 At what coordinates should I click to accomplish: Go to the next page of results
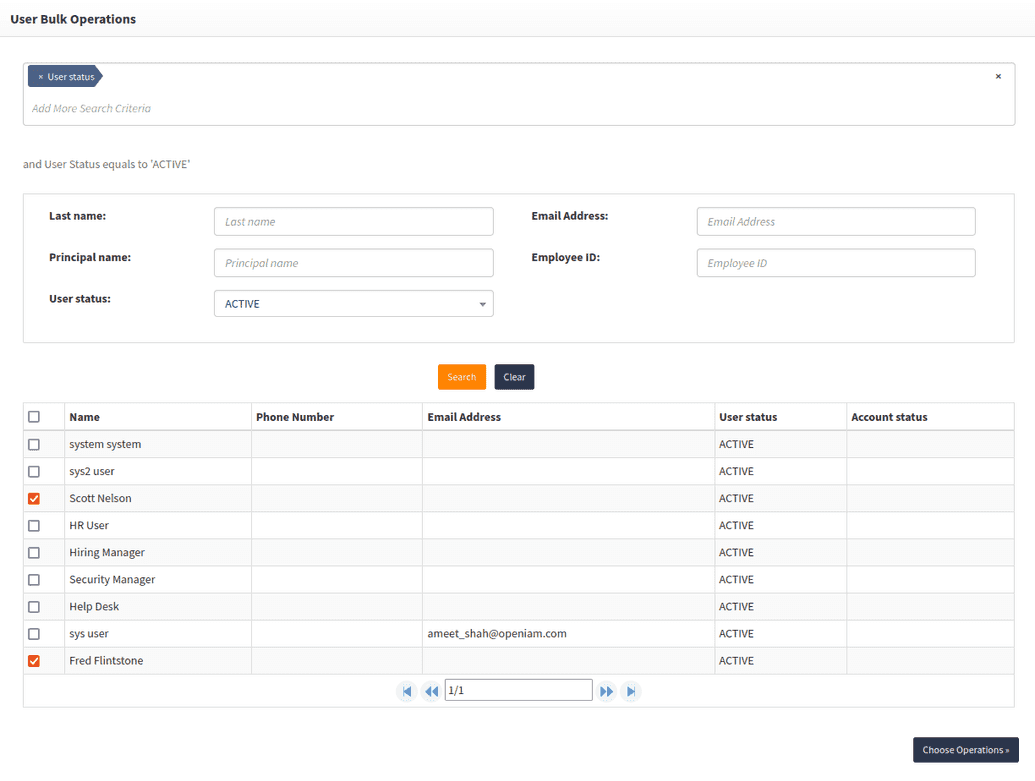point(606,690)
